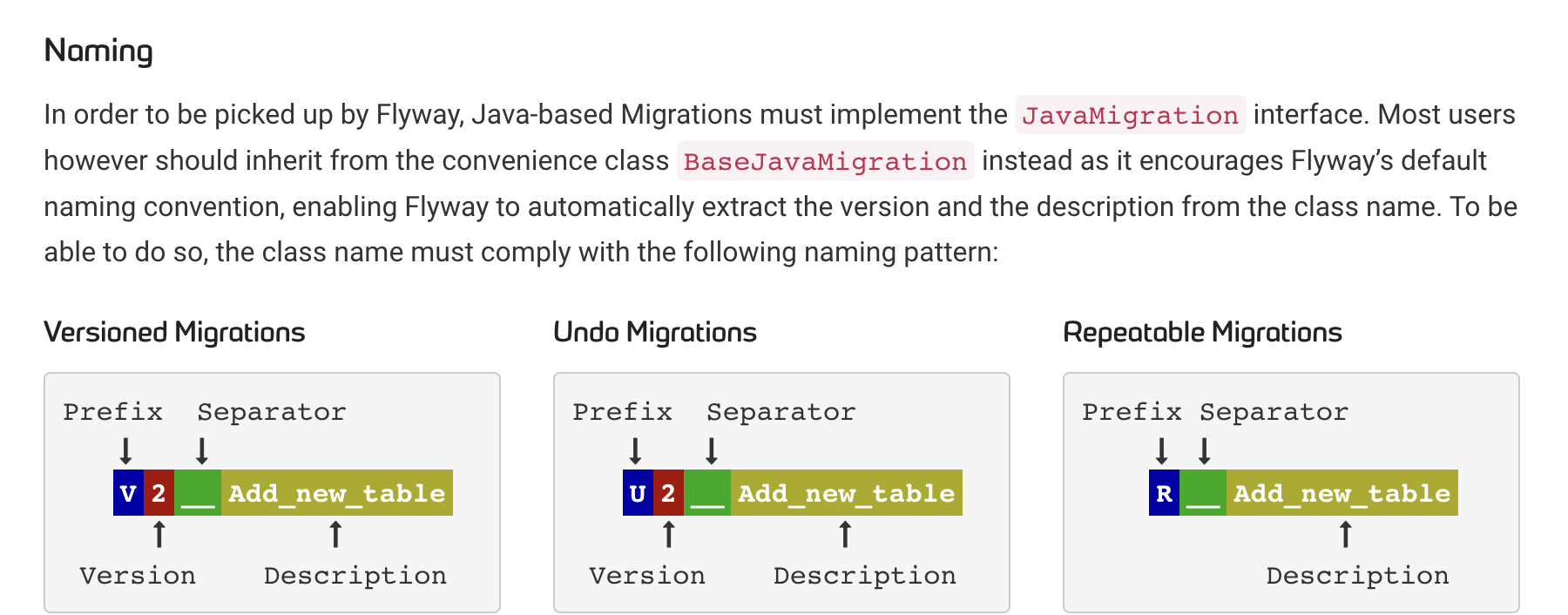Click Add_new_table in Versioned Migrations diagram

(337, 493)
